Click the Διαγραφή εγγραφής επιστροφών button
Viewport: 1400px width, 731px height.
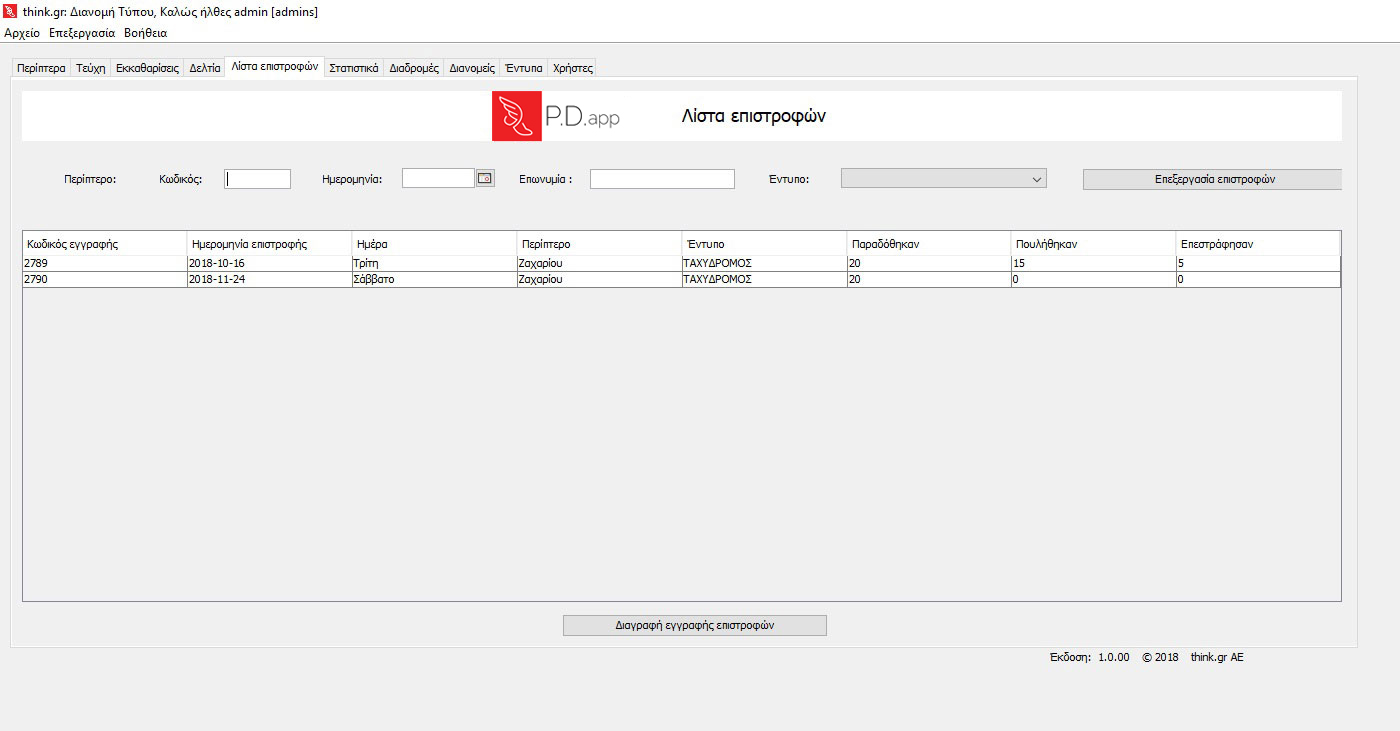694,625
